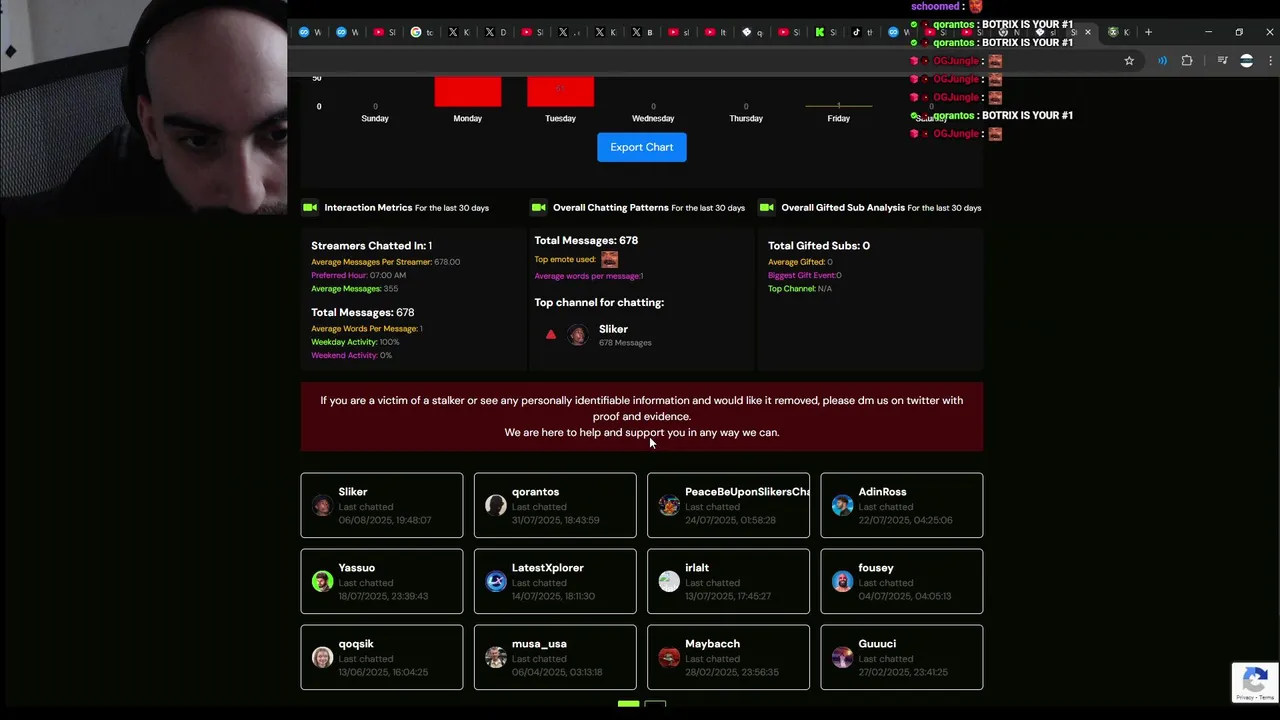Open the Sliker streamer name link in card
Image resolution: width=1280 pixels, height=720 pixels.
[x=353, y=492]
